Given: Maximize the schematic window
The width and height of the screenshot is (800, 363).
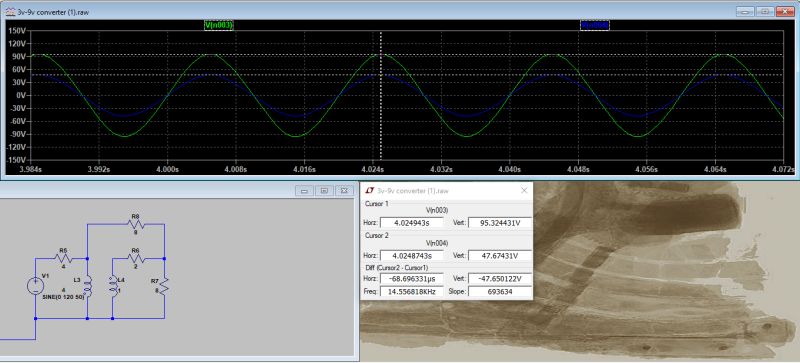Looking at the screenshot, I should point(324,191).
